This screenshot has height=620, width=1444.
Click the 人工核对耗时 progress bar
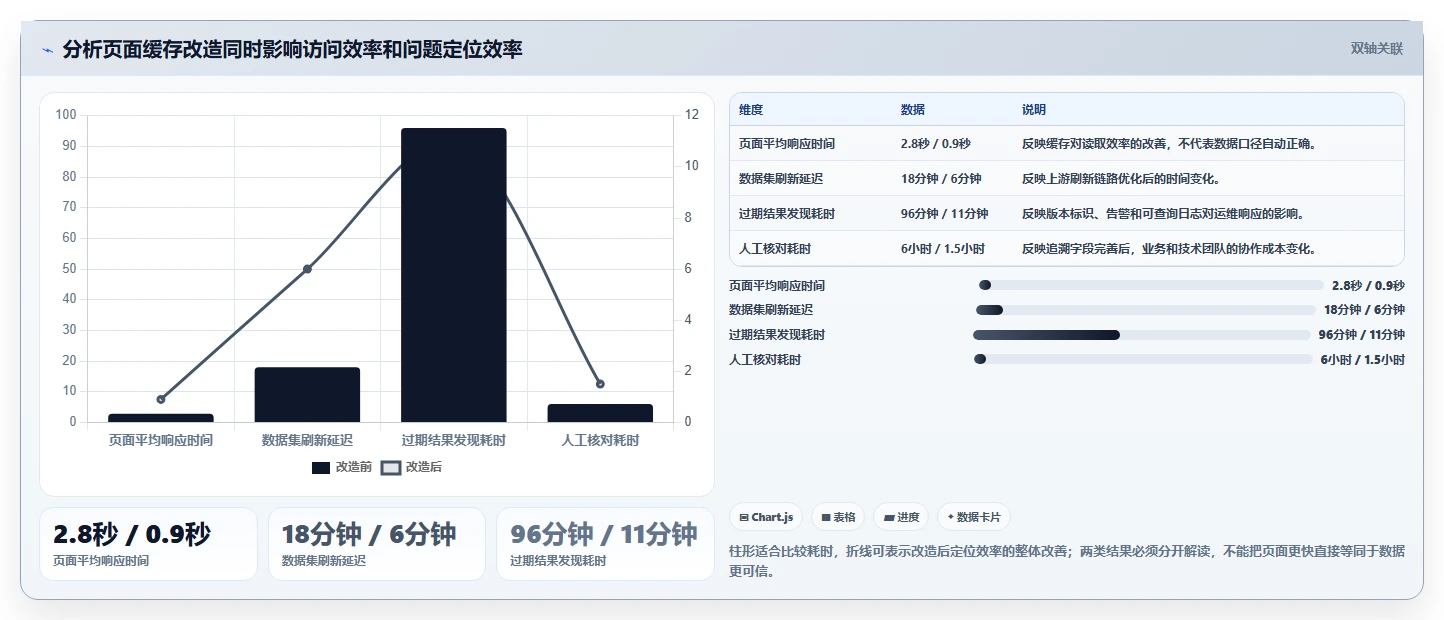(1143, 359)
